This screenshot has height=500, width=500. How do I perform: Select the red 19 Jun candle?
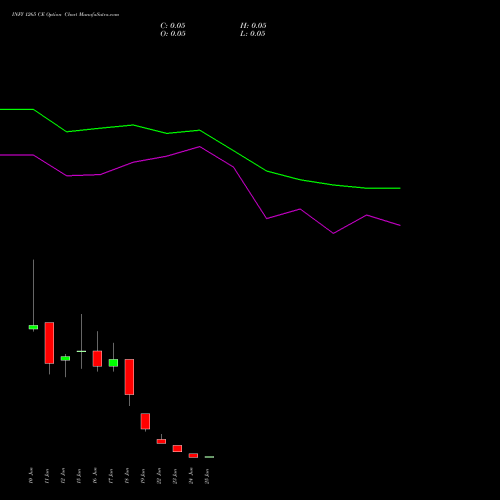pos(145,421)
